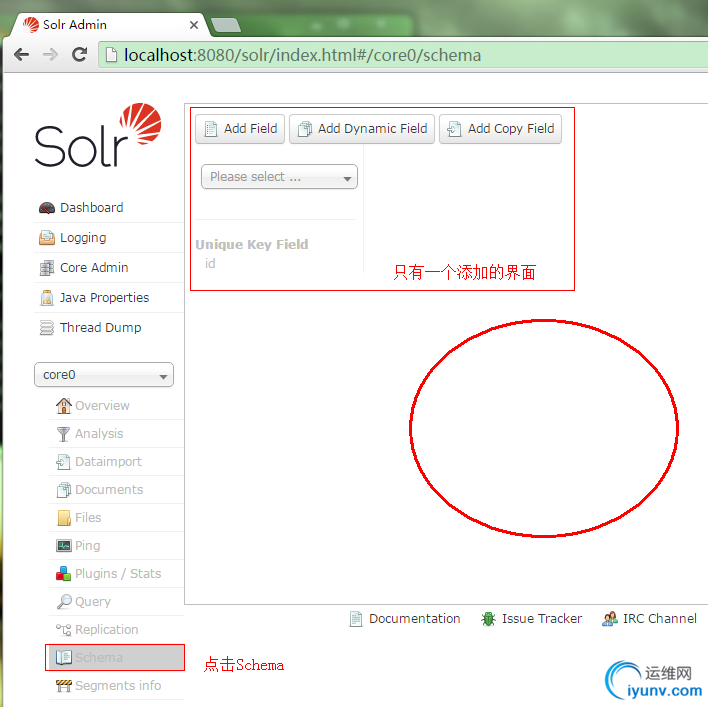Click the Issue Tracker bug icon
The image size is (708, 707).
tap(488, 619)
